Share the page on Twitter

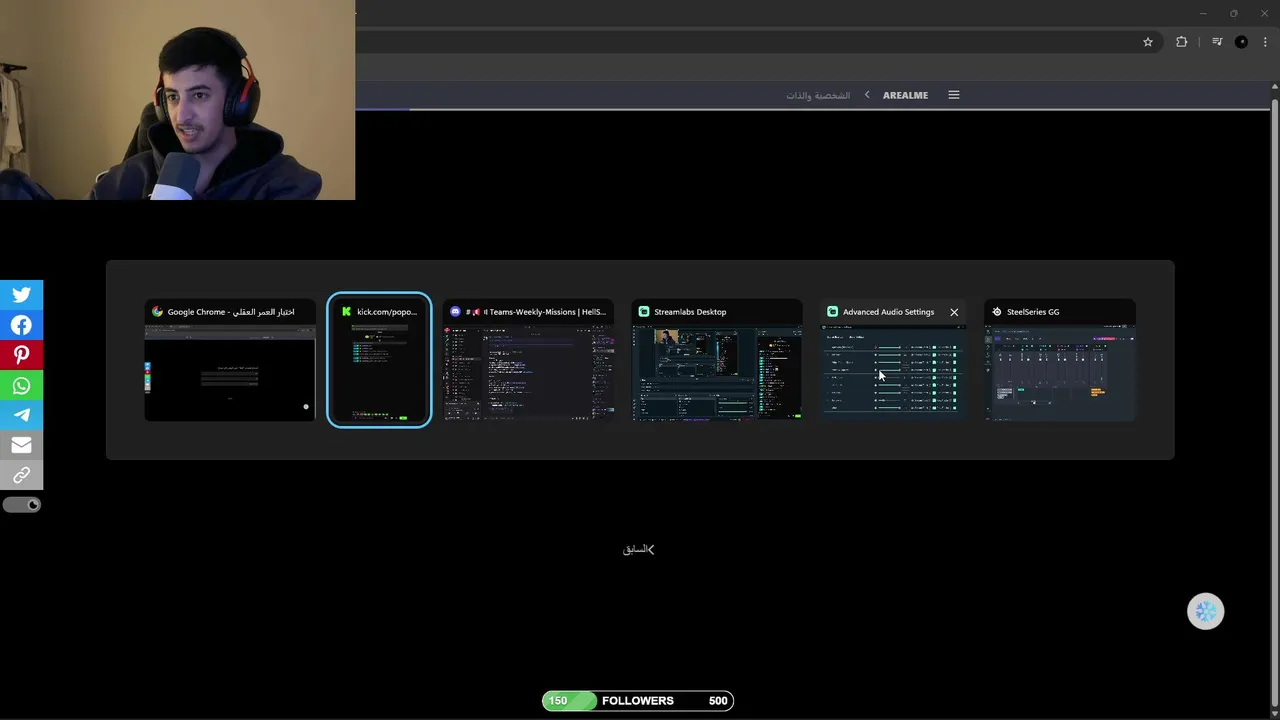coord(21,295)
